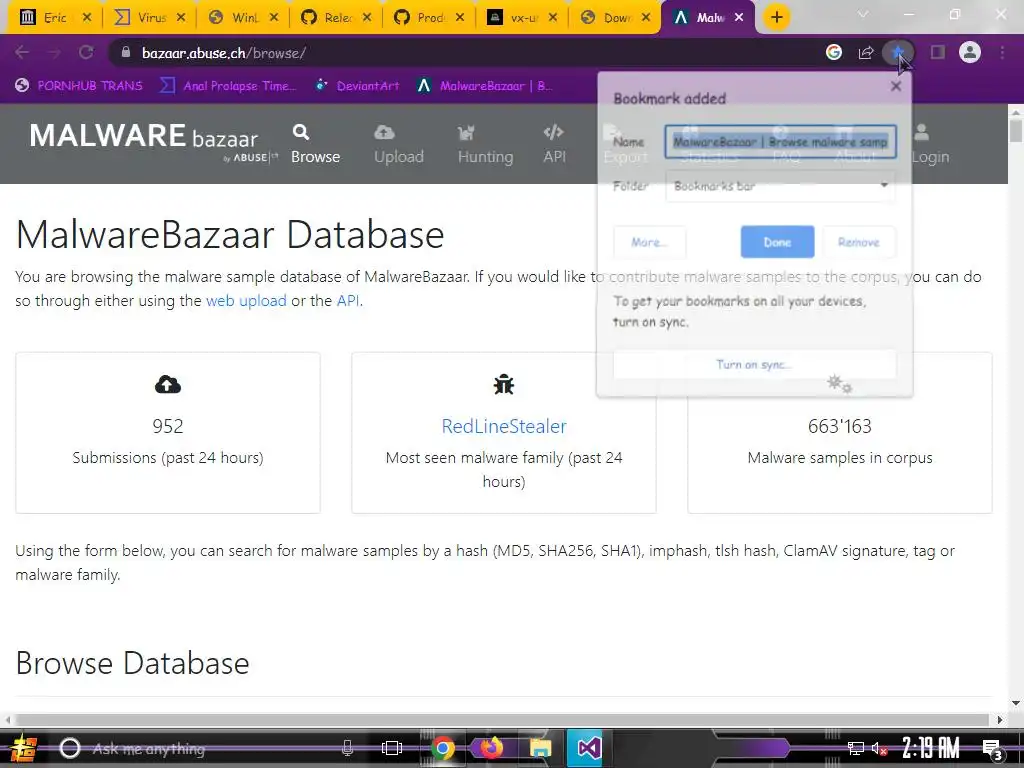Click the bug icon above RedLineStealer
This screenshot has height=768, width=1024.
click(x=504, y=385)
